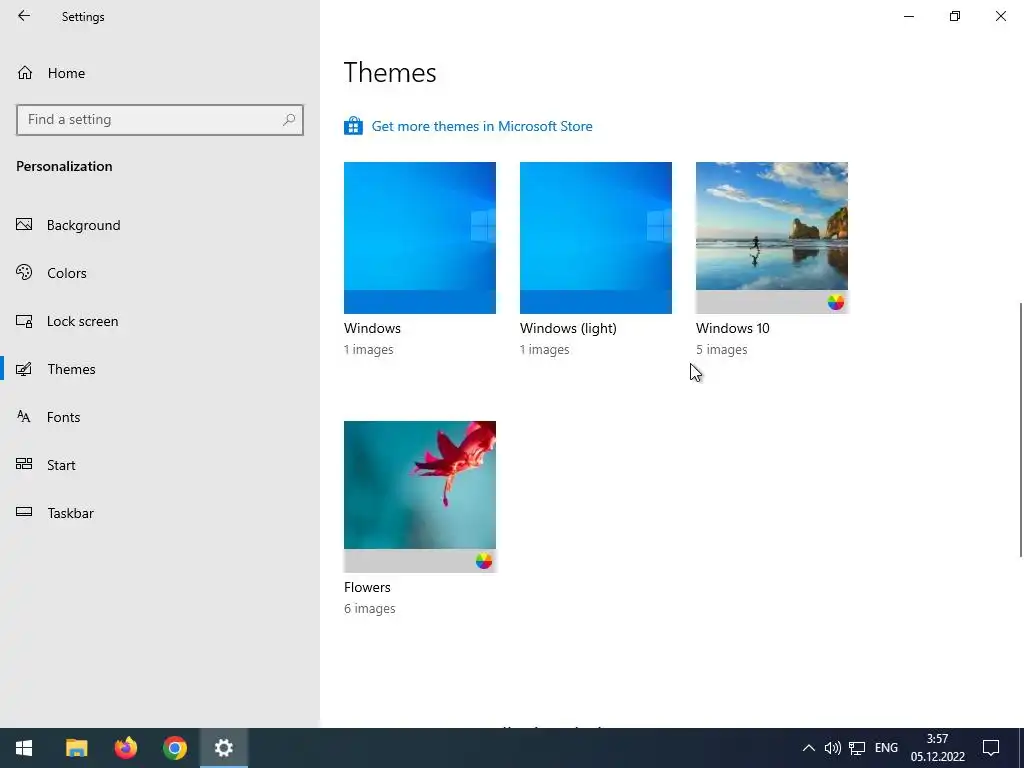The width and height of the screenshot is (1024, 768).
Task: Click the '6 images' text
Action: (370, 609)
